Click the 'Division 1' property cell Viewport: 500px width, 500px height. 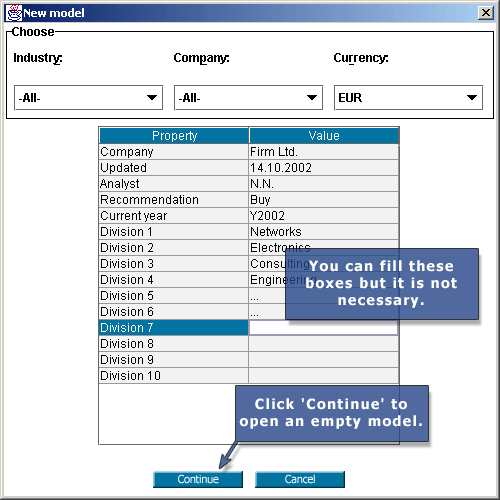coord(174,232)
